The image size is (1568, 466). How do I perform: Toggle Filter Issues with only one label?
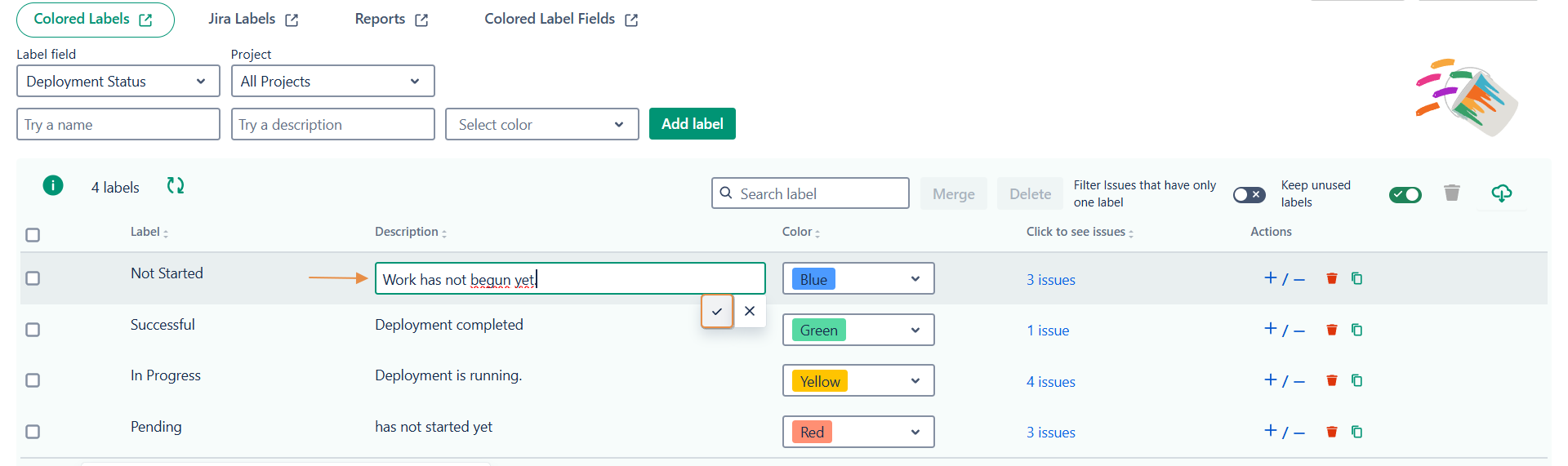pos(1249,194)
